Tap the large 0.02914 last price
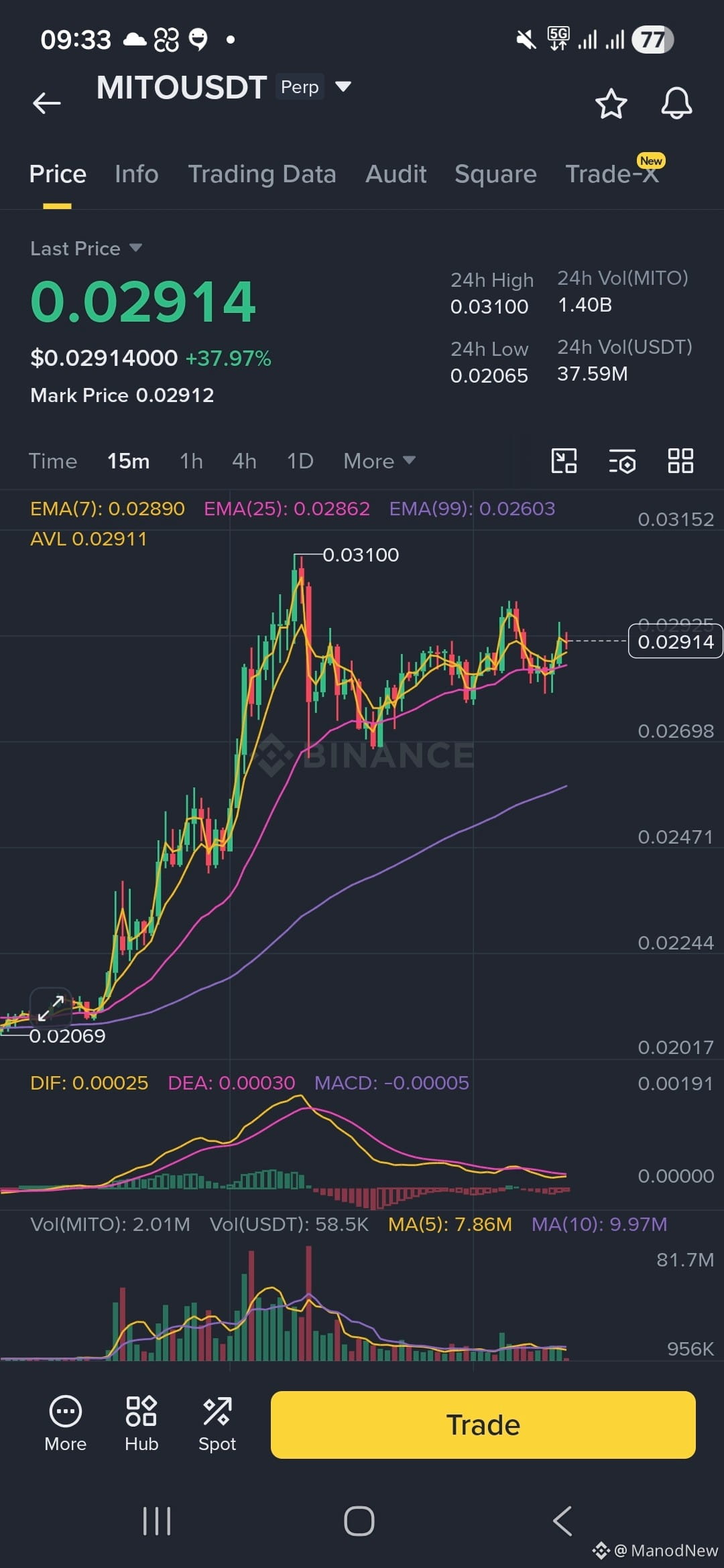This screenshot has height=1568, width=724. click(x=143, y=302)
